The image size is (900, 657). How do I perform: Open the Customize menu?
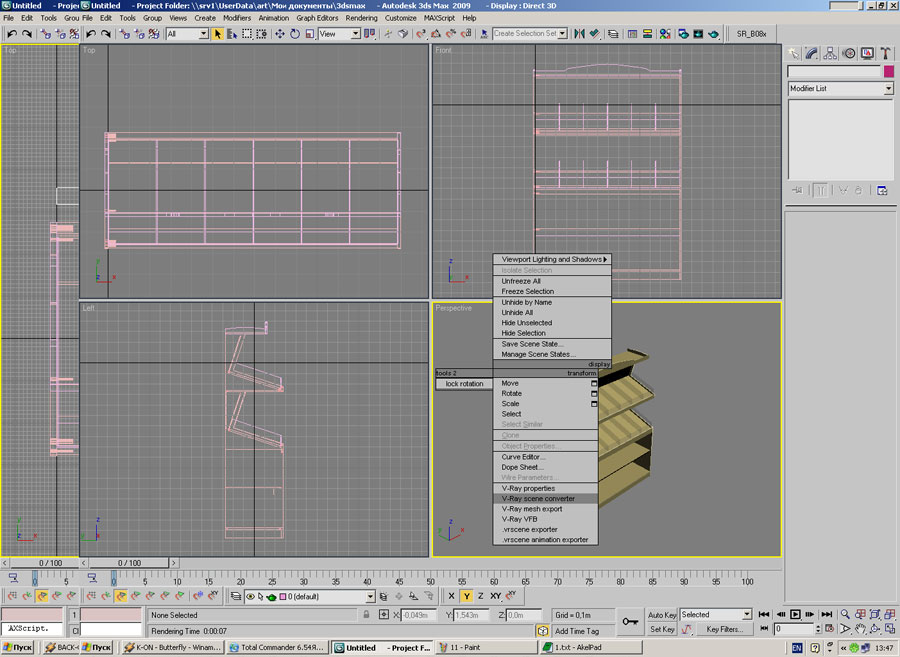pos(400,18)
